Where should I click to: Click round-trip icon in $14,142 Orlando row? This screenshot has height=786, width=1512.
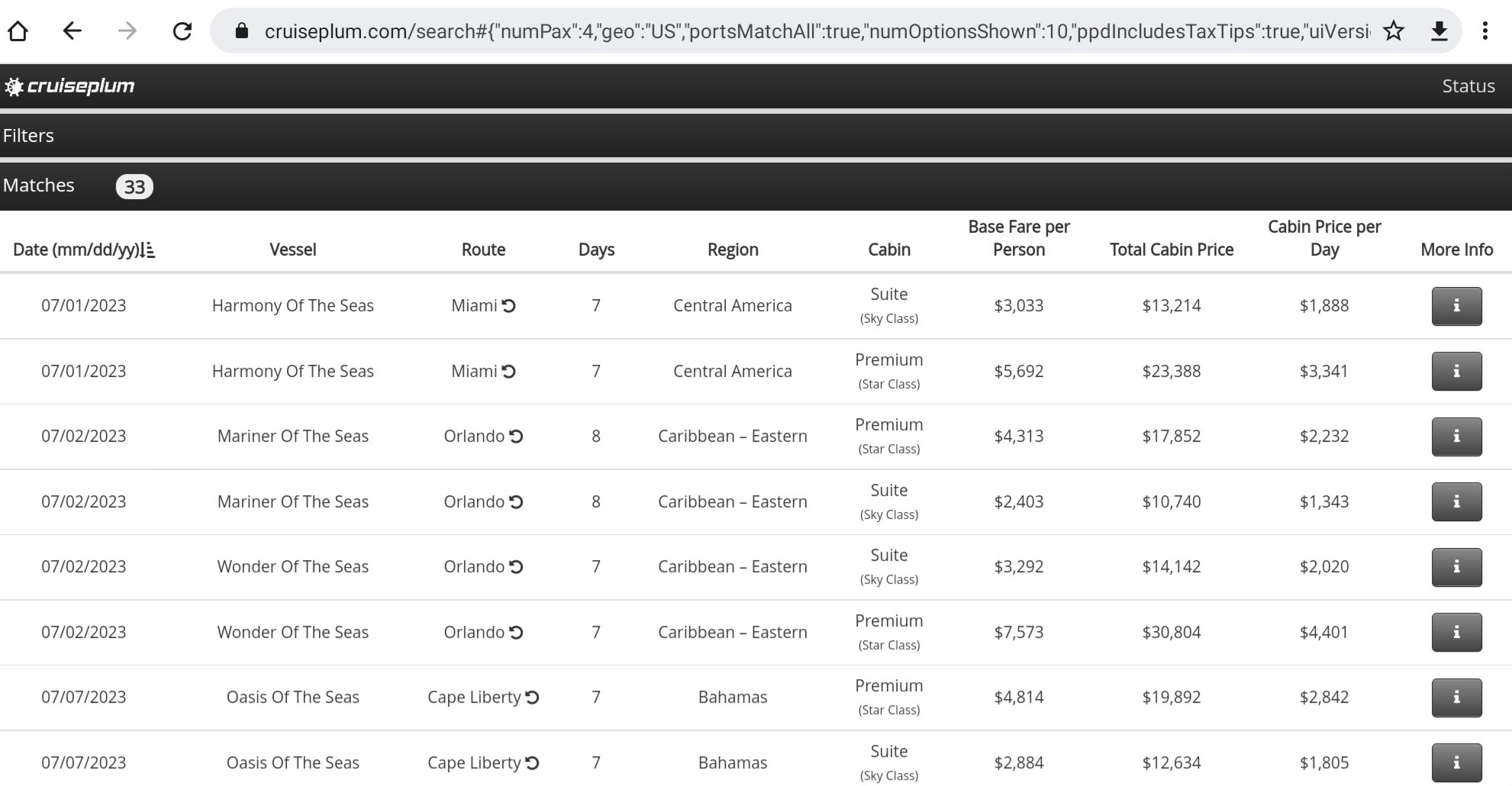tap(516, 567)
